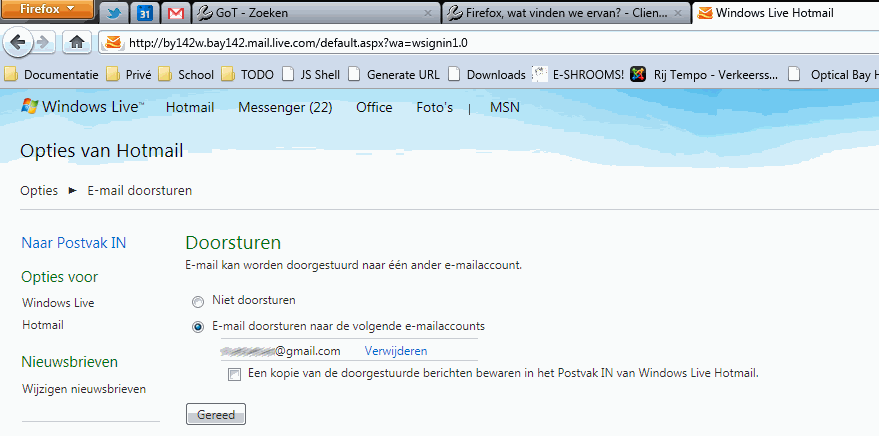Image resolution: width=879 pixels, height=436 pixels.
Task: Open the E-SHROOMS! bookmark
Action: point(578,75)
